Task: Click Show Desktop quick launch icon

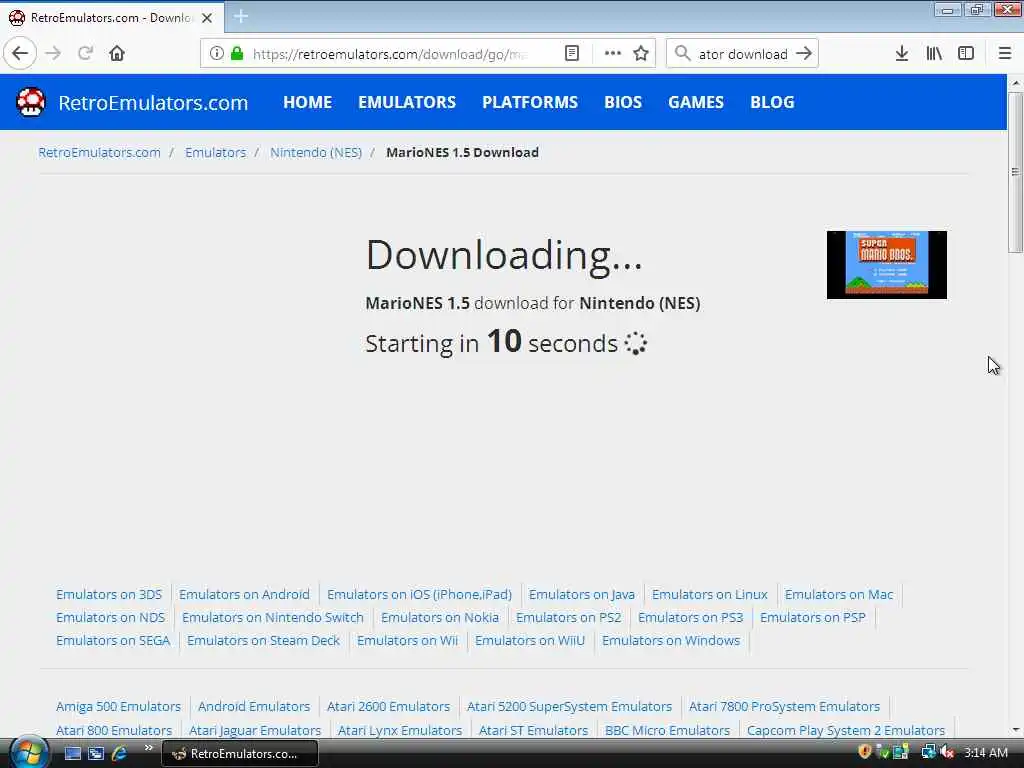Action: click(x=72, y=753)
